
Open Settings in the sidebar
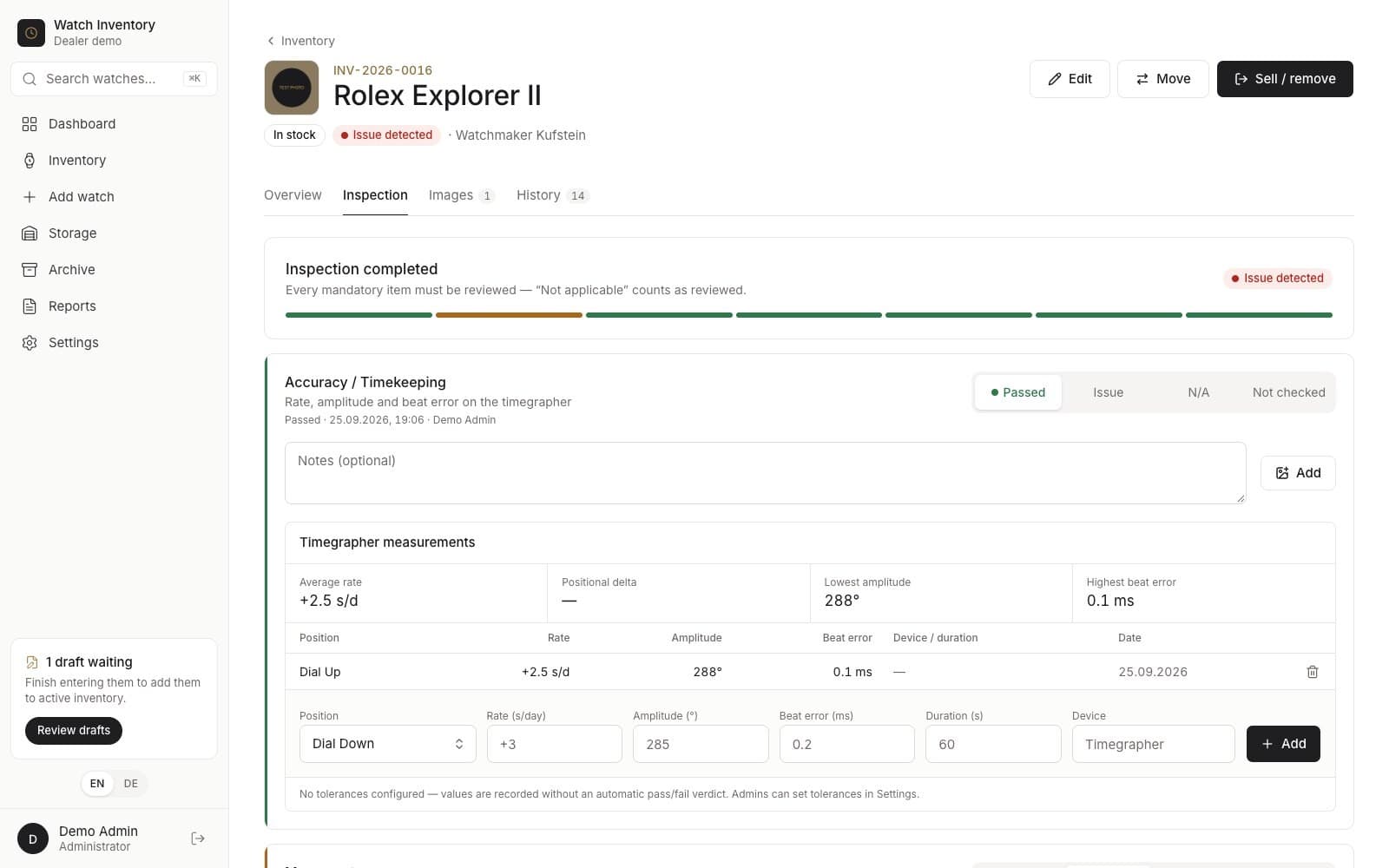[114, 343]
